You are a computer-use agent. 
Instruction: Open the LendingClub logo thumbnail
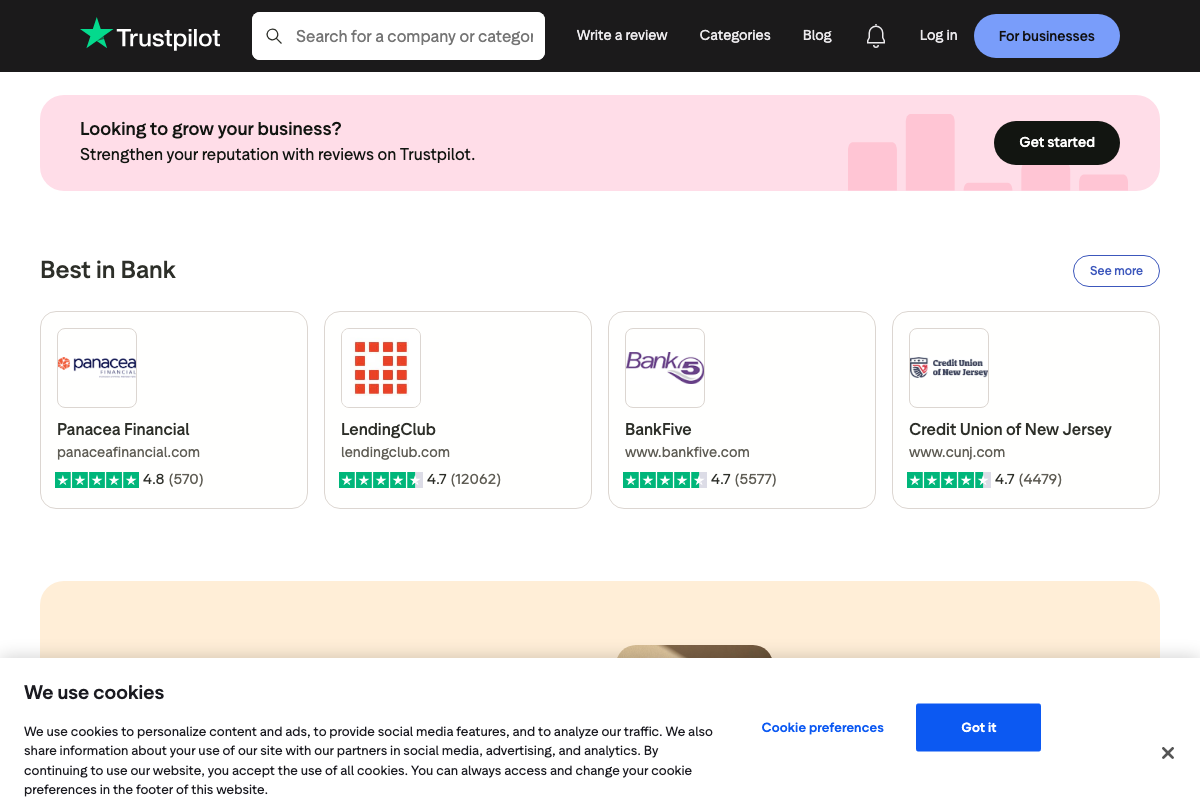click(x=381, y=368)
